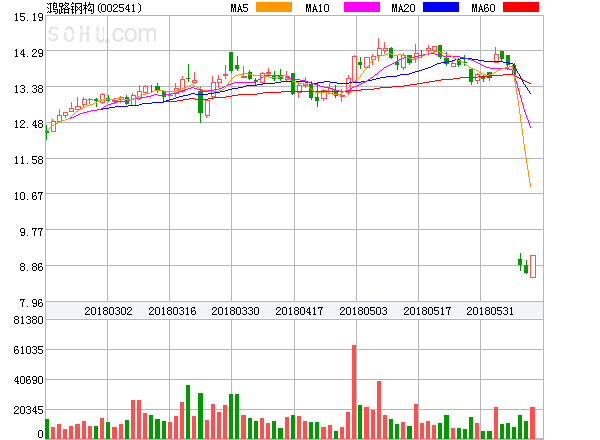Image resolution: width=600 pixels, height=440 pixels.
Task: Click the 13.38 price axis label
Action: click(29, 89)
